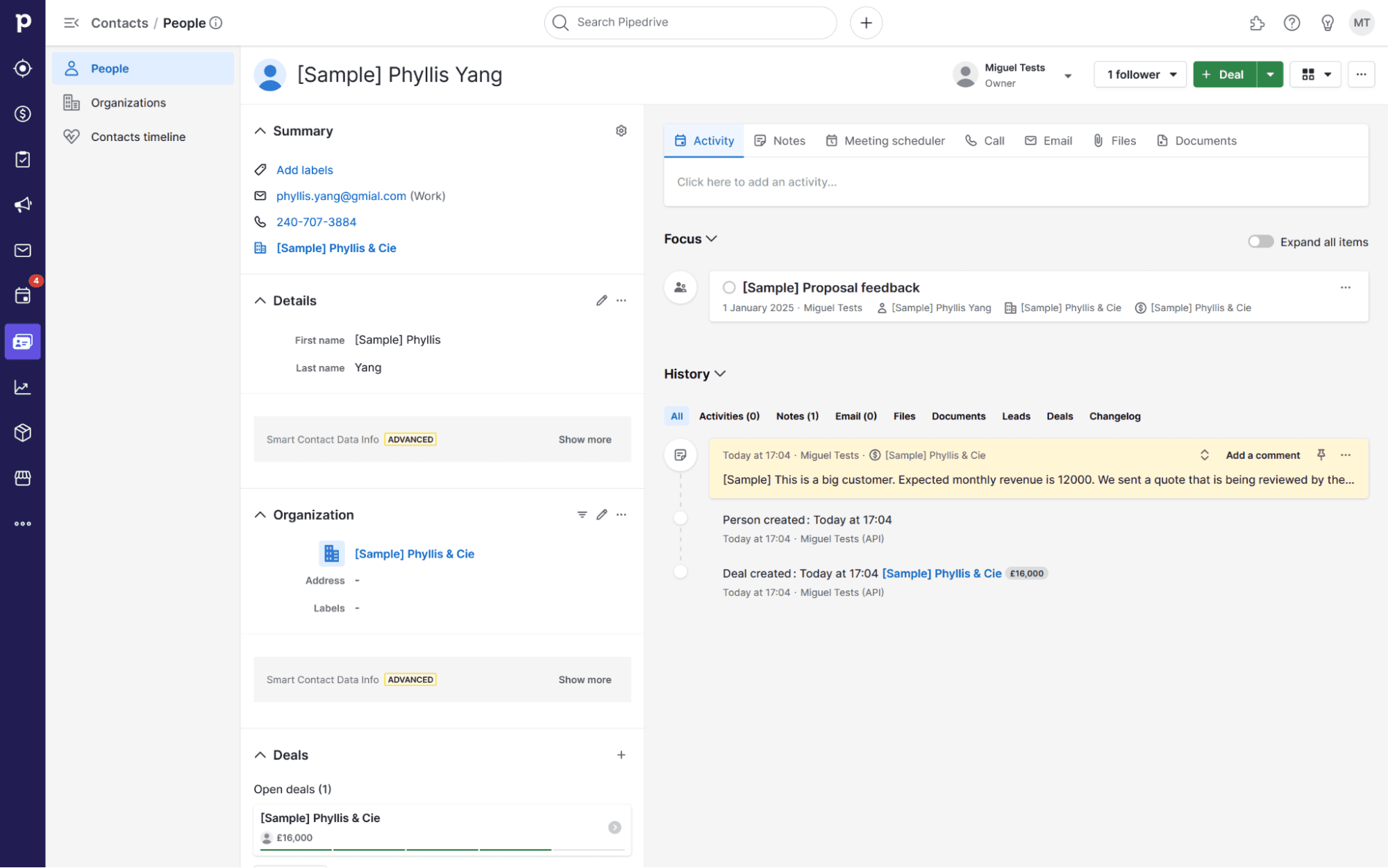Open Campaigns megaphone icon in sidebar
This screenshot has height=868, width=1388.
23,205
